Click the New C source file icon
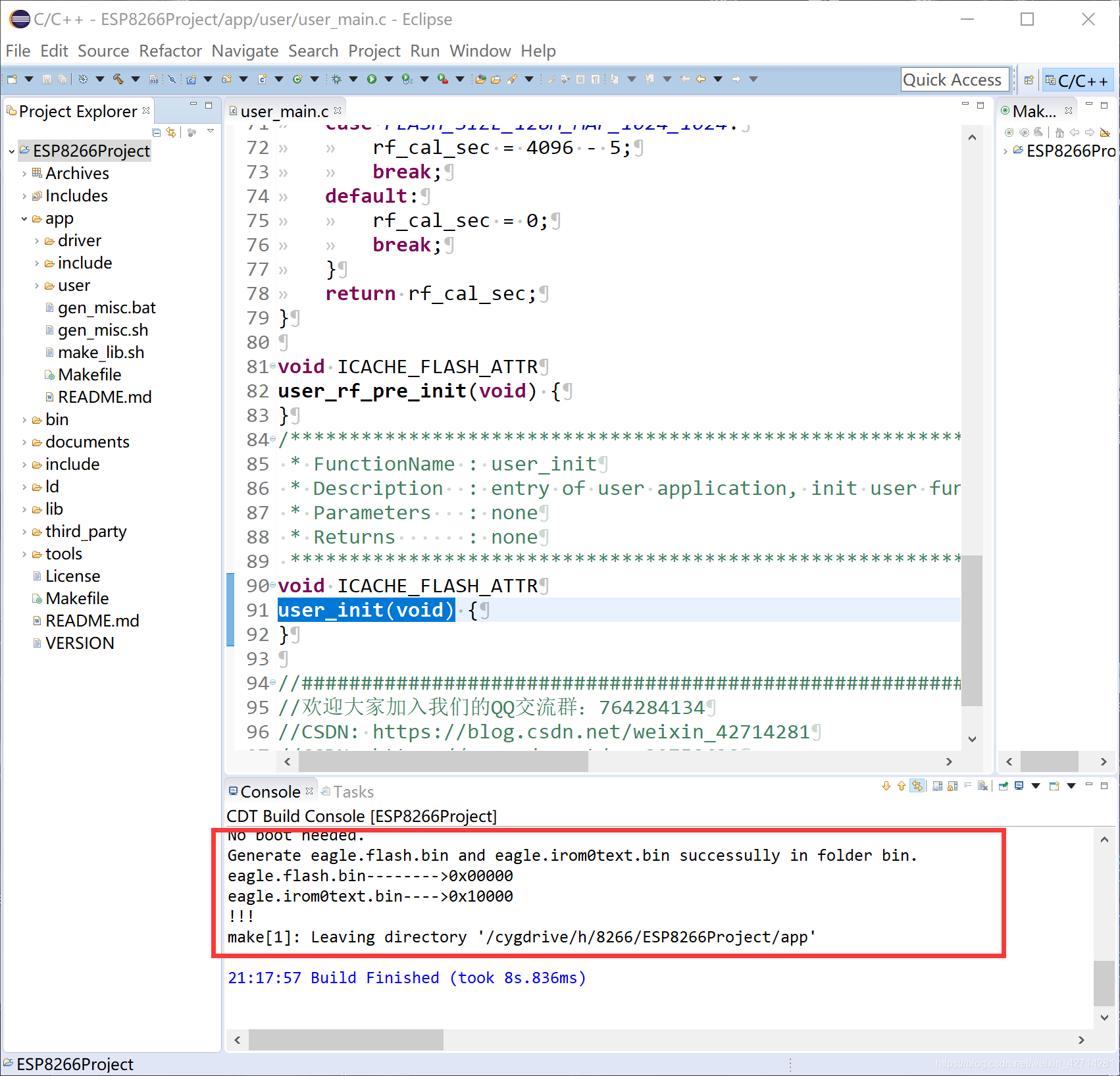The height and width of the screenshot is (1076, 1120). [x=262, y=80]
